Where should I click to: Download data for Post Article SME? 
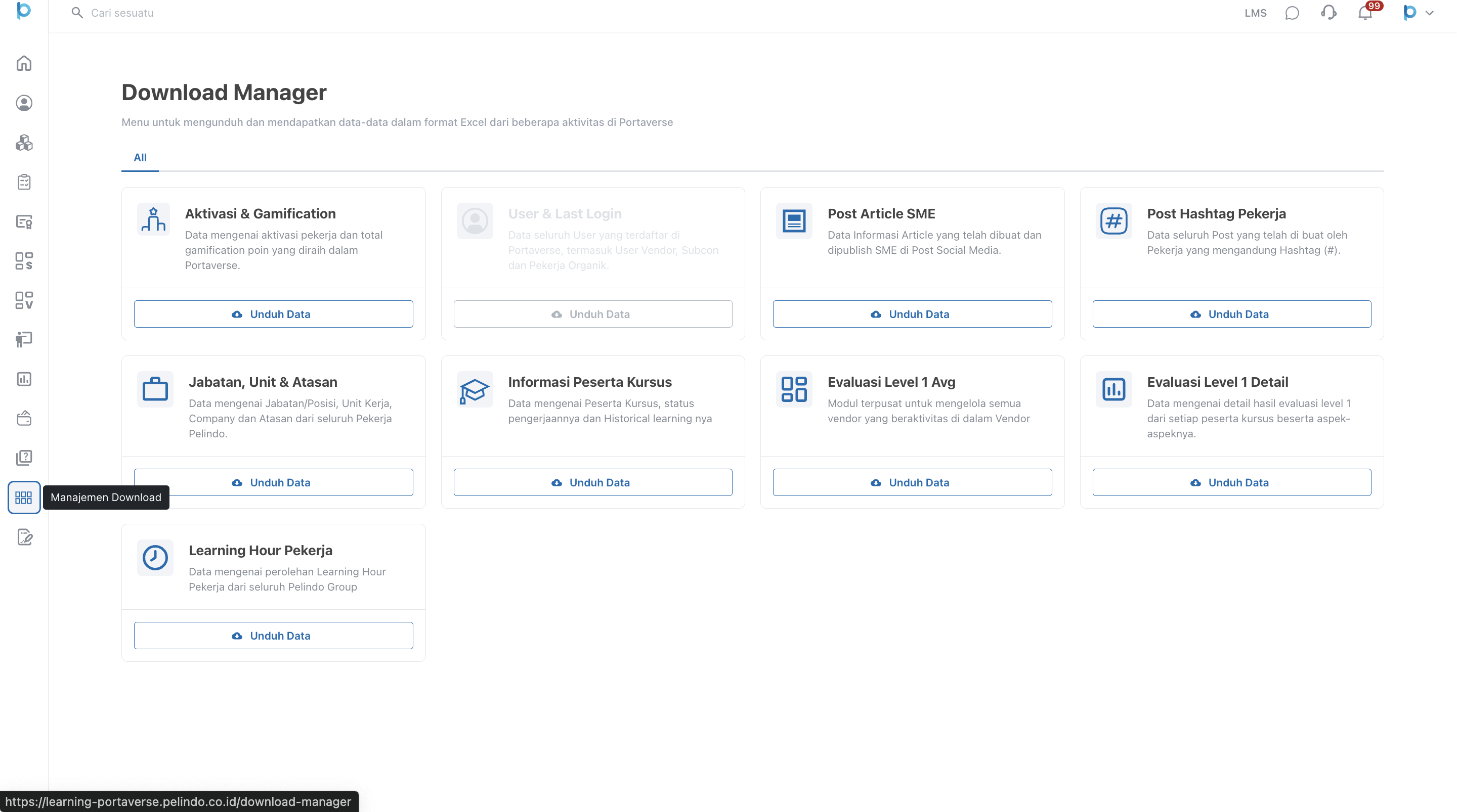pyautogui.click(x=912, y=314)
